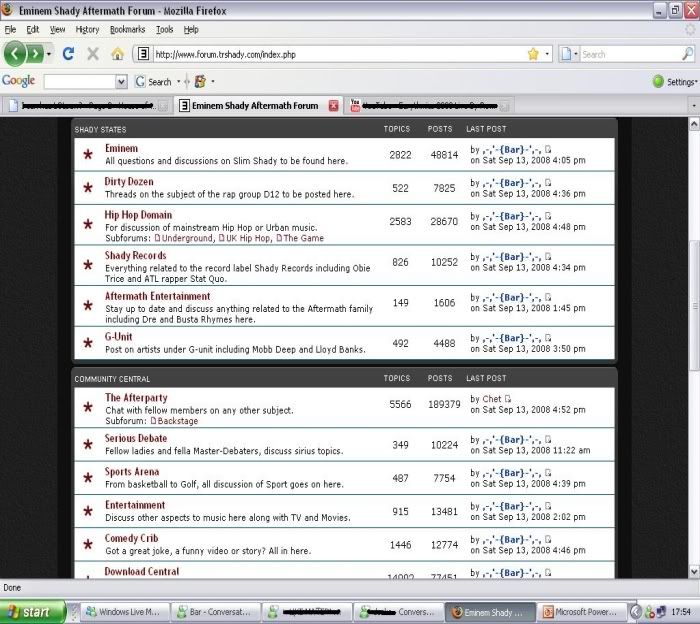
Task: View latest post icon in Dirty Dozen row
Action: (x=548, y=183)
